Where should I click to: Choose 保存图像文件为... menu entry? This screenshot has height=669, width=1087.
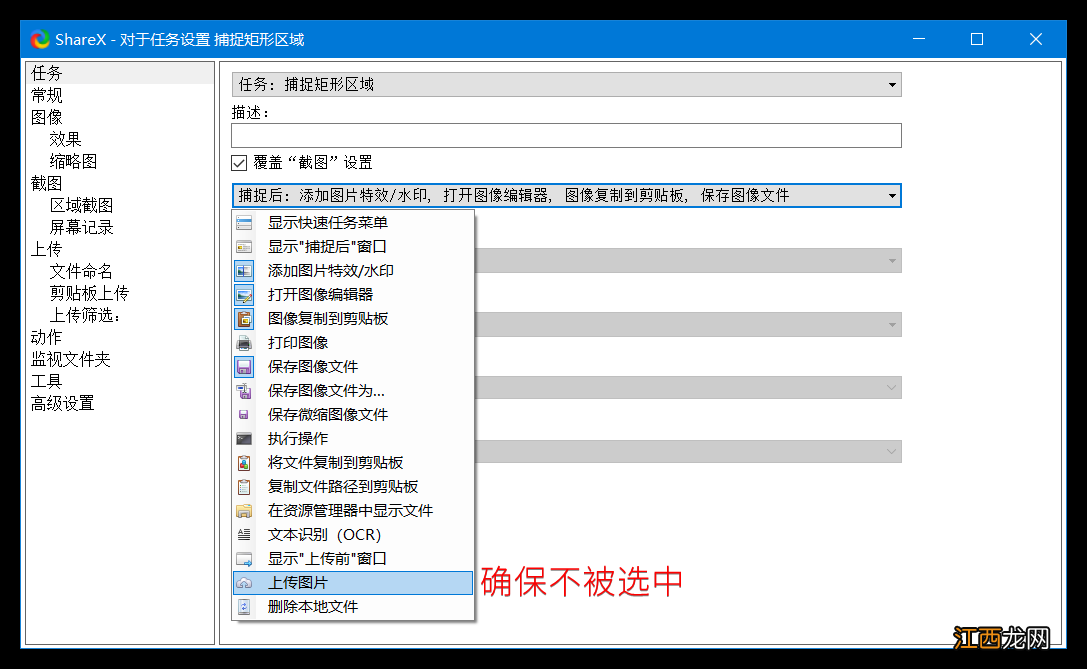point(354,391)
